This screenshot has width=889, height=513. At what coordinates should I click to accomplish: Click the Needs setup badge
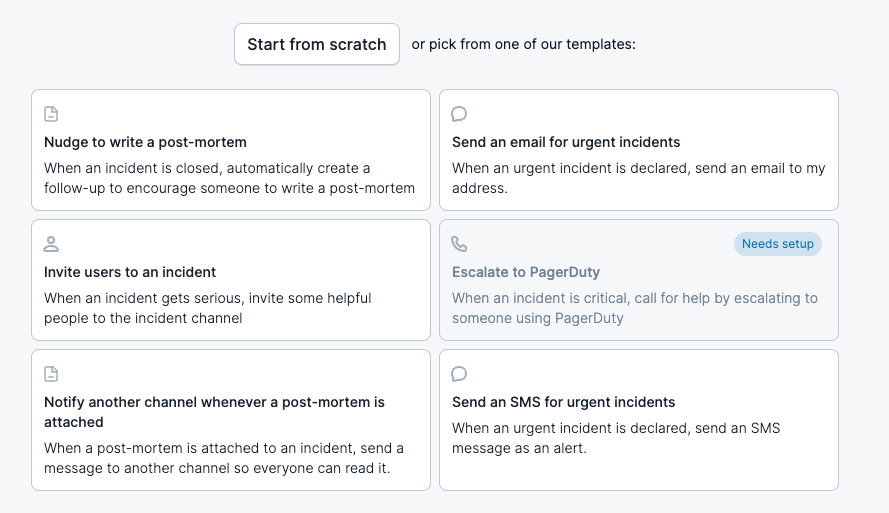tap(777, 244)
